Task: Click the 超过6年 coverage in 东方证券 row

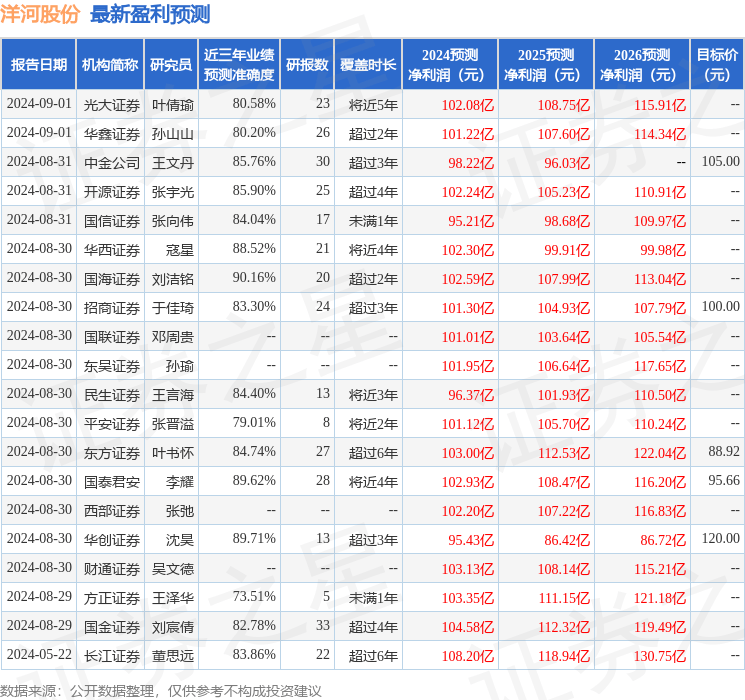Action: tap(373, 453)
